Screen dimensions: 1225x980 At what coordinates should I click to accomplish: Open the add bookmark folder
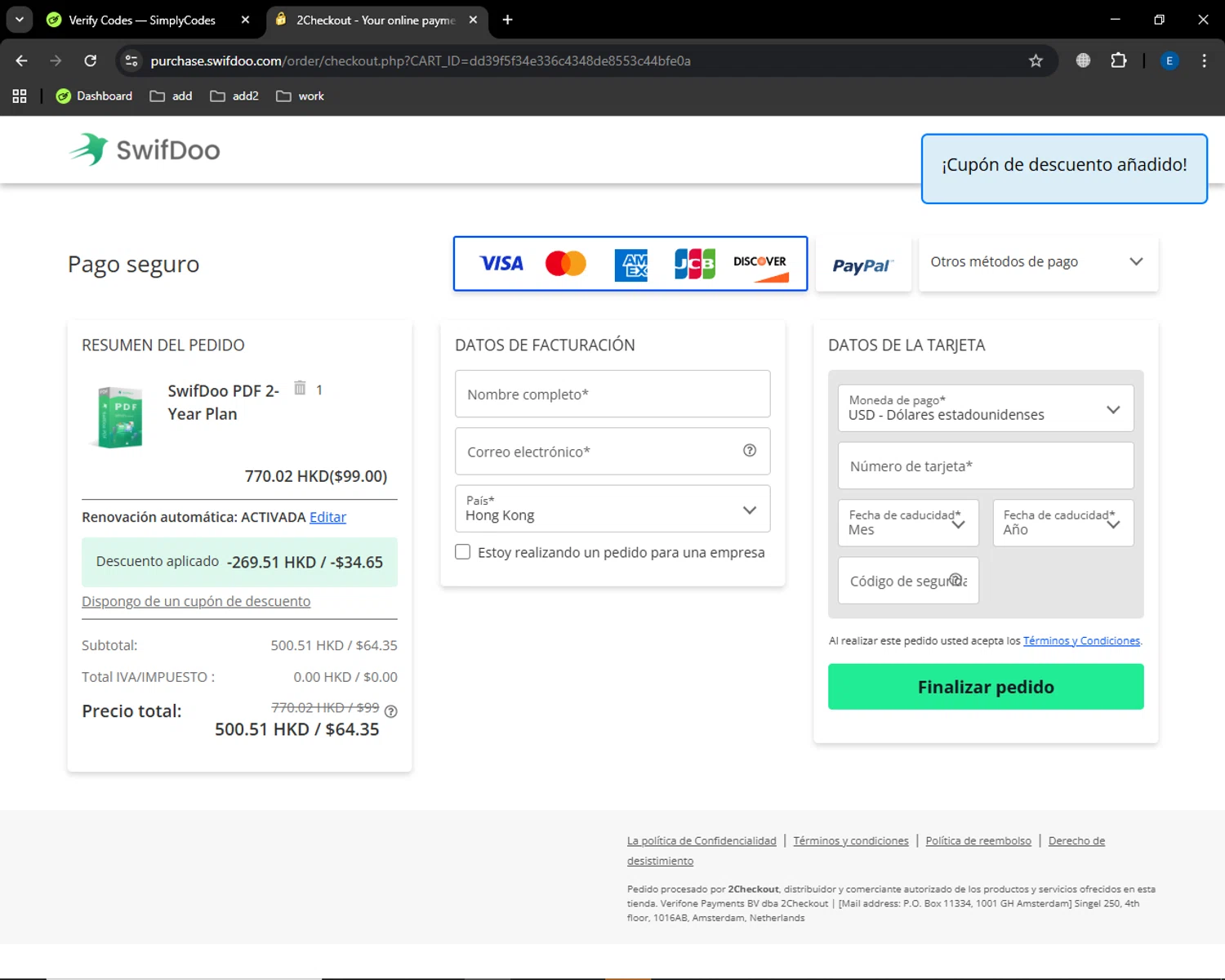click(171, 96)
